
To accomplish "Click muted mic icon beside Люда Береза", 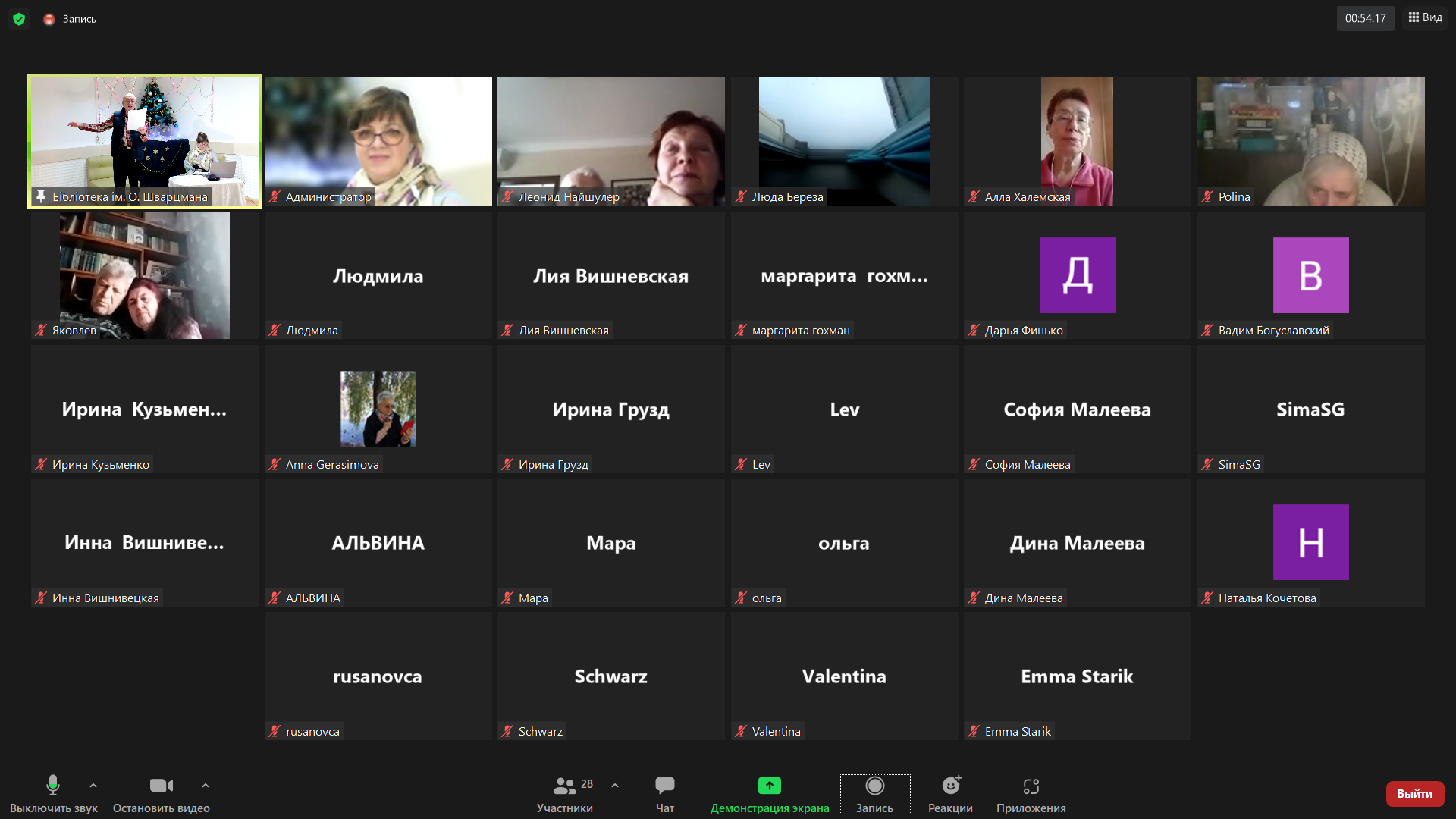I will [x=741, y=196].
